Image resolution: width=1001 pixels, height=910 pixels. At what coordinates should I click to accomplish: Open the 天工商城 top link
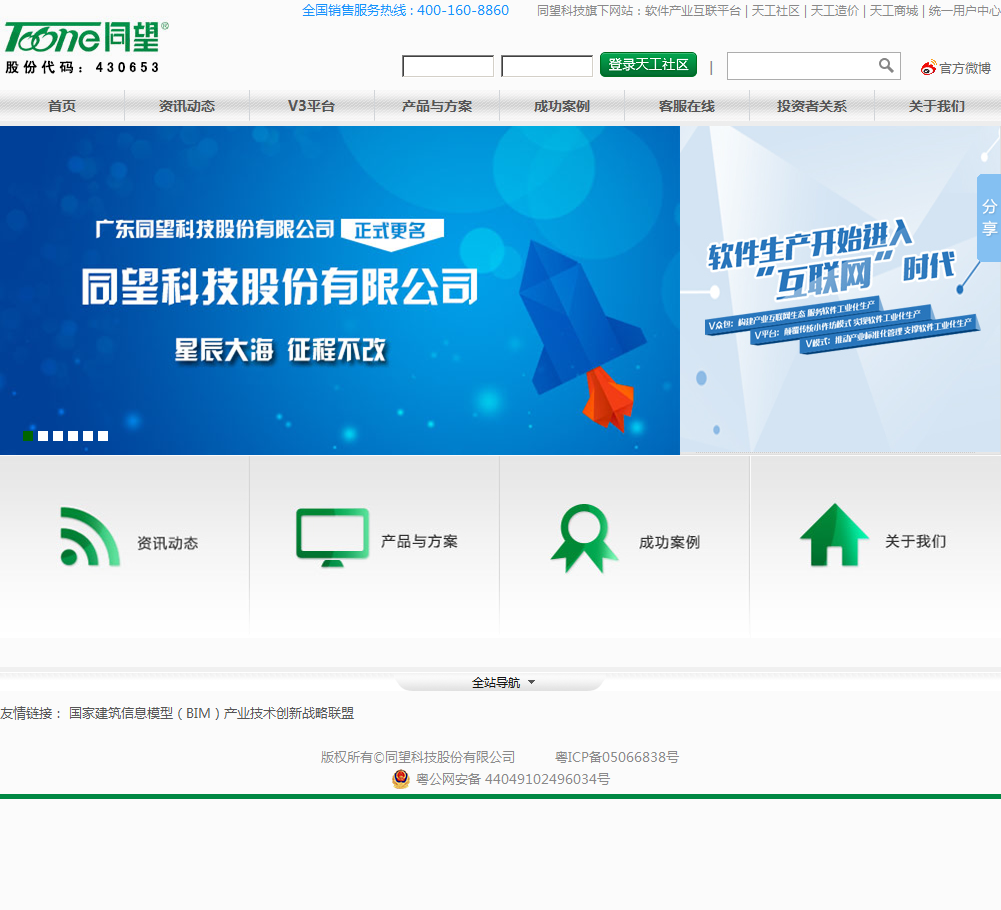[x=894, y=11]
